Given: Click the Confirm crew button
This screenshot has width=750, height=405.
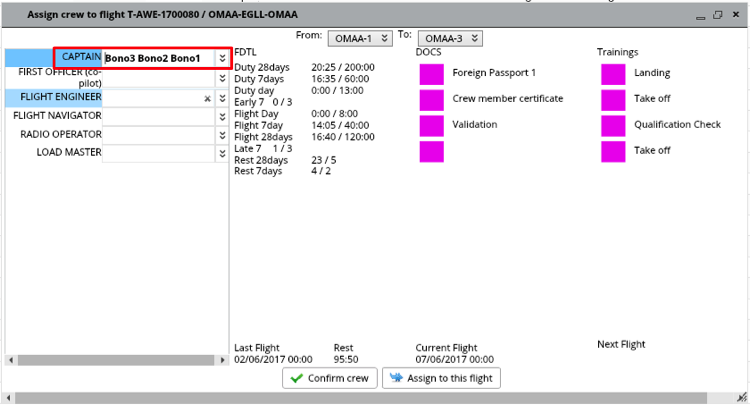Looking at the screenshot, I should click(329, 378).
